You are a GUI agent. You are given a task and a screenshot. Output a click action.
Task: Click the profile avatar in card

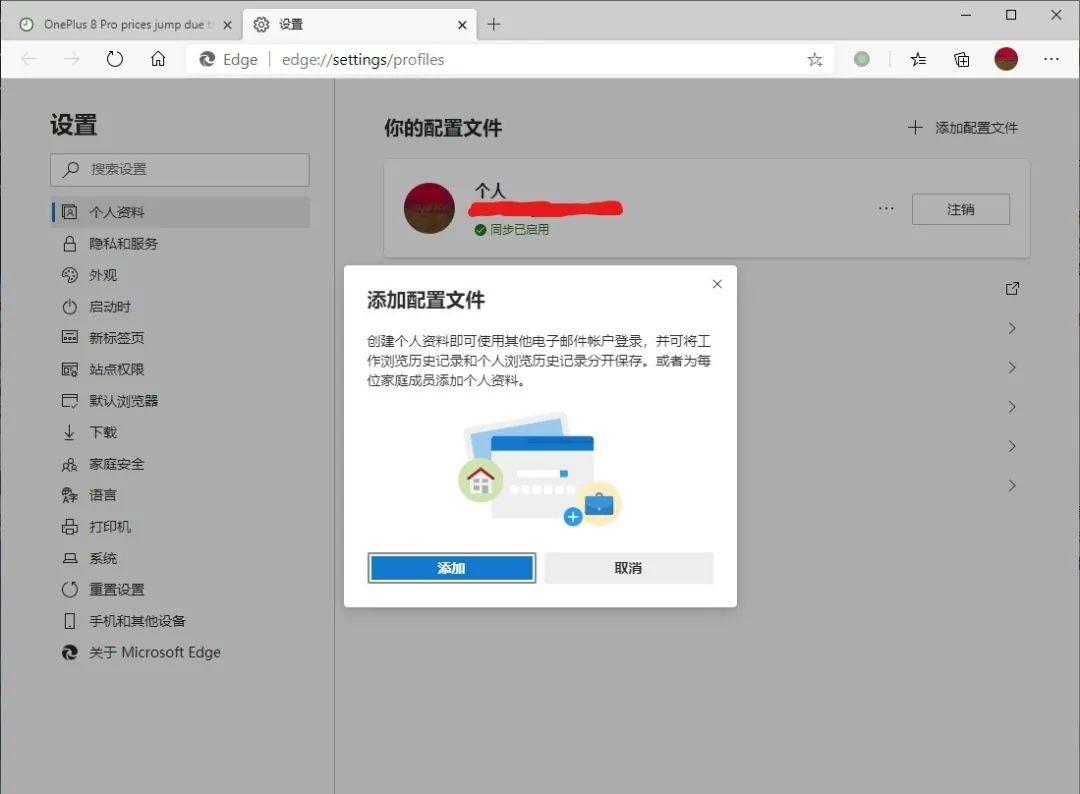pyautogui.click(x=429, y=208)
